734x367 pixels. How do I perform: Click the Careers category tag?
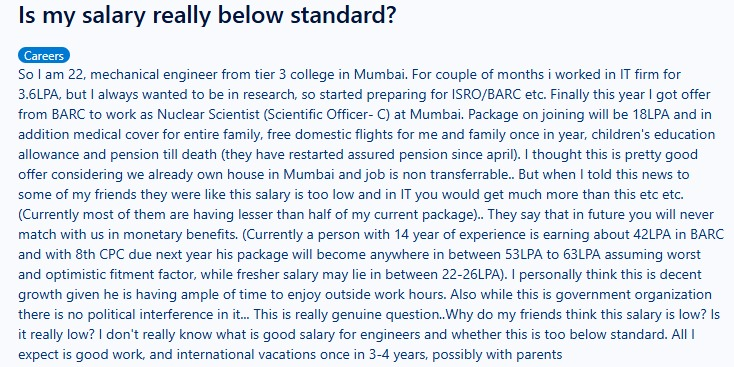[x=44, y=56]
